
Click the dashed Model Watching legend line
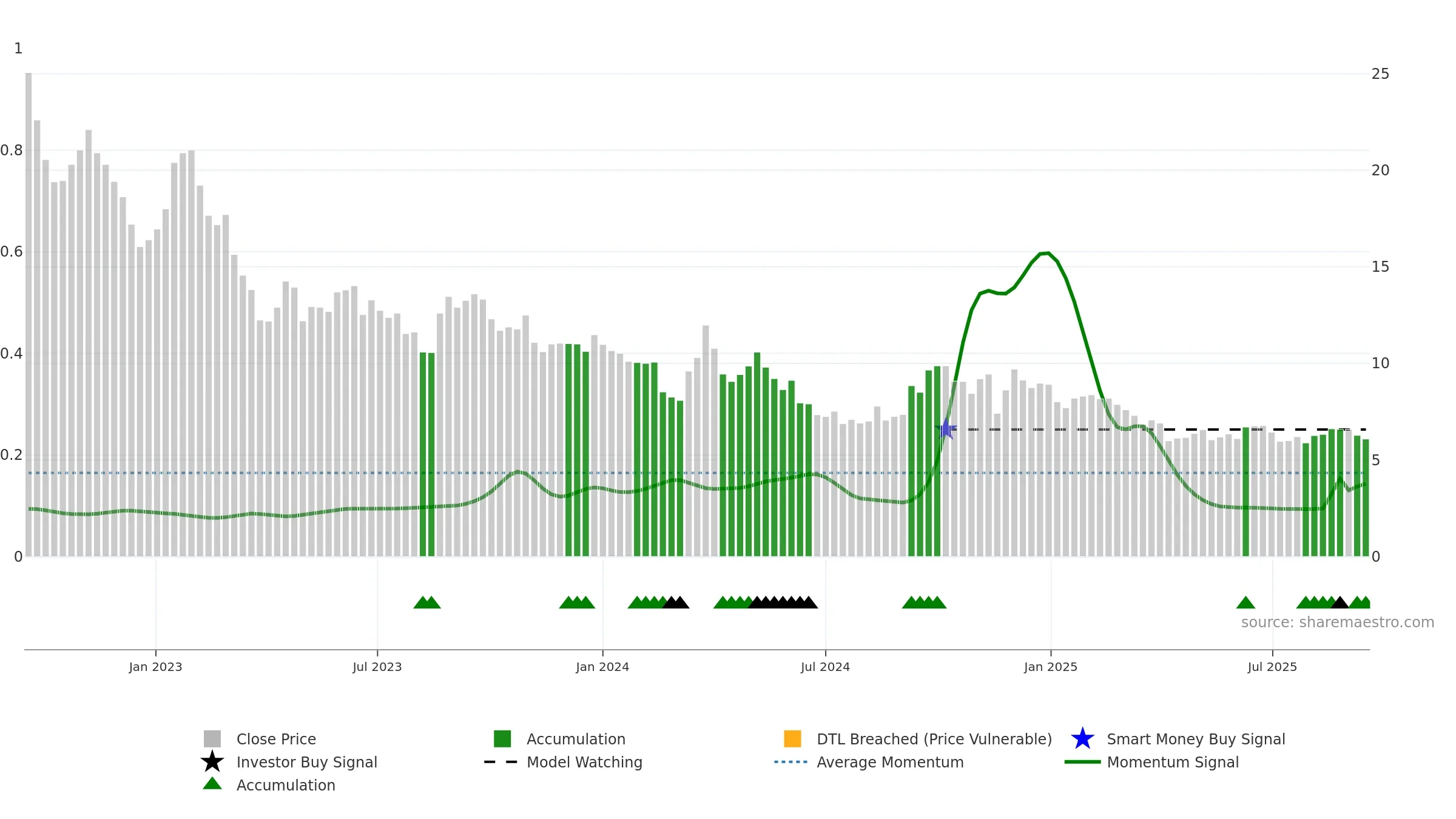click(501, 762)
